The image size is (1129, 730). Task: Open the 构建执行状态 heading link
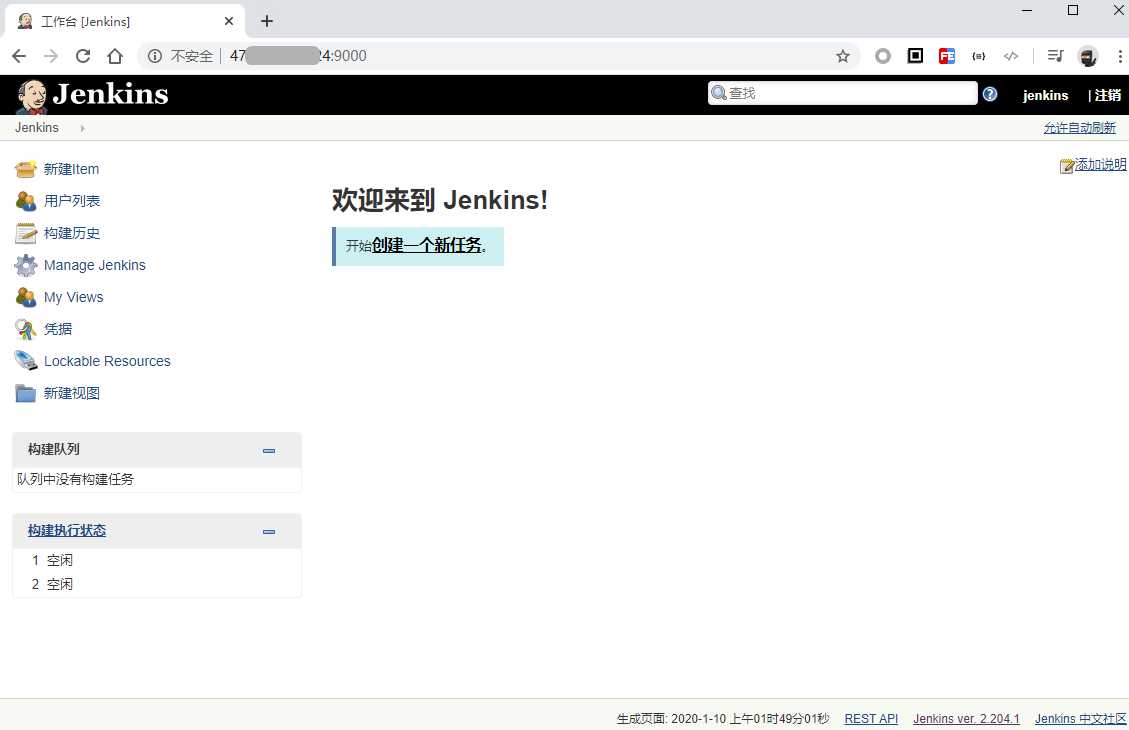(67, 531)
